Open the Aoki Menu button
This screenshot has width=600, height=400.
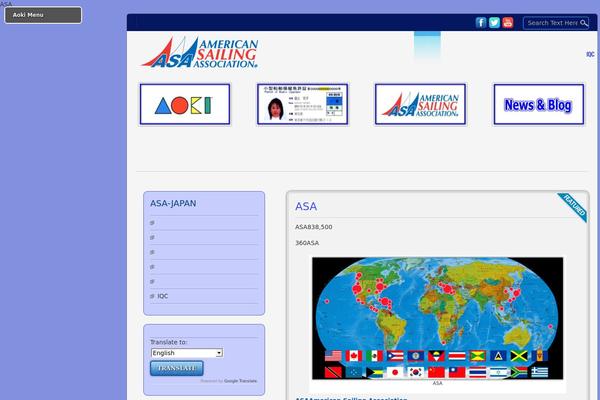point(43,15)
